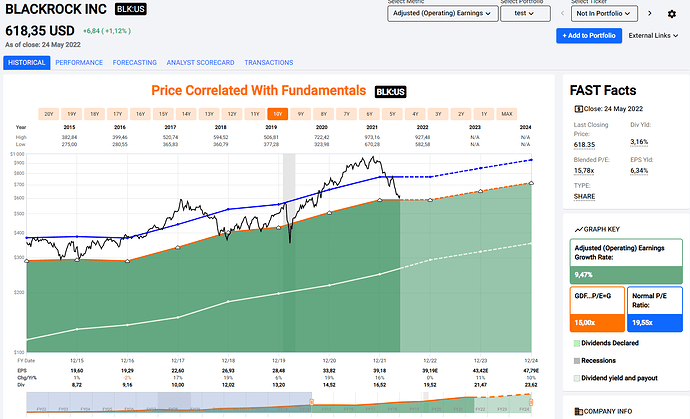690x419 pixels.
Task: Click the BLK:US badge in the chart title
Action: (390, 92)
